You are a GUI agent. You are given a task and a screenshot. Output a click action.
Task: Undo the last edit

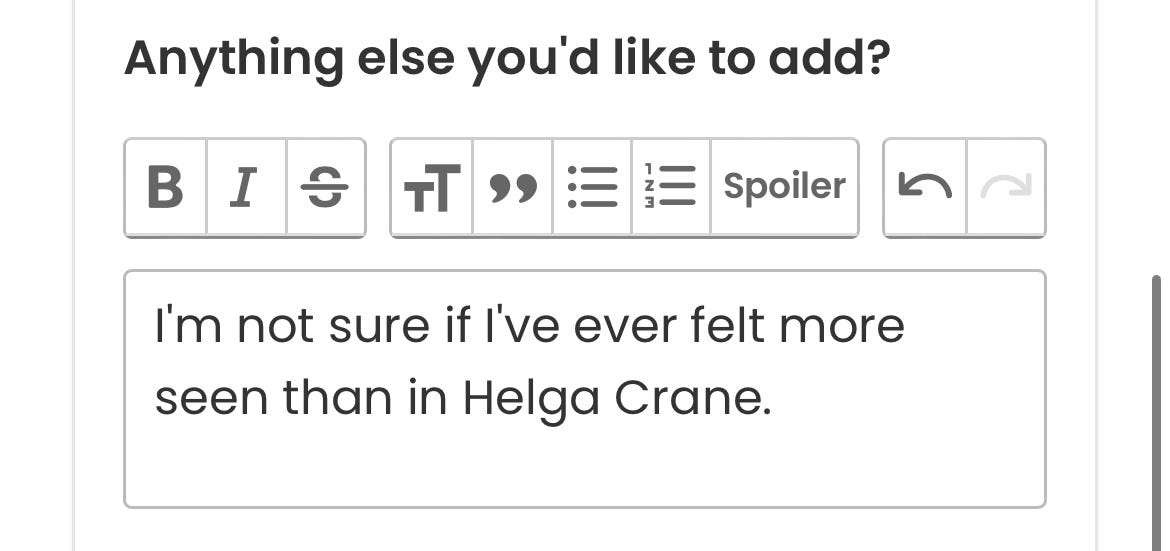(x=925, y=187)
